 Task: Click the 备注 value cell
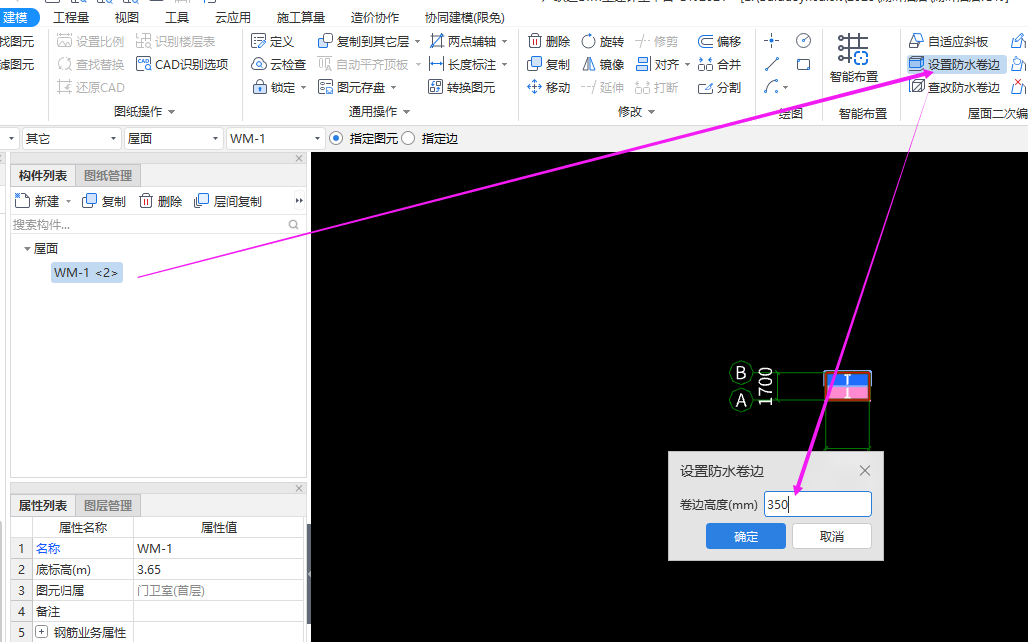click(x=218, y=611)
